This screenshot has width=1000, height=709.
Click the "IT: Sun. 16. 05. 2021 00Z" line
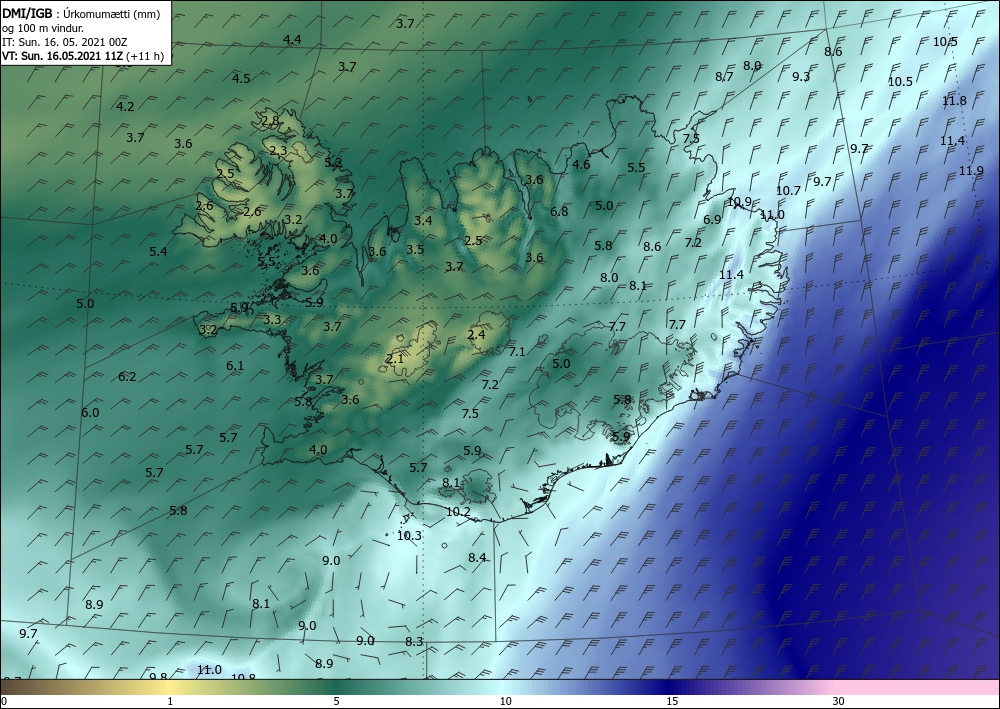pyautogui.click(x=64, y=41)
